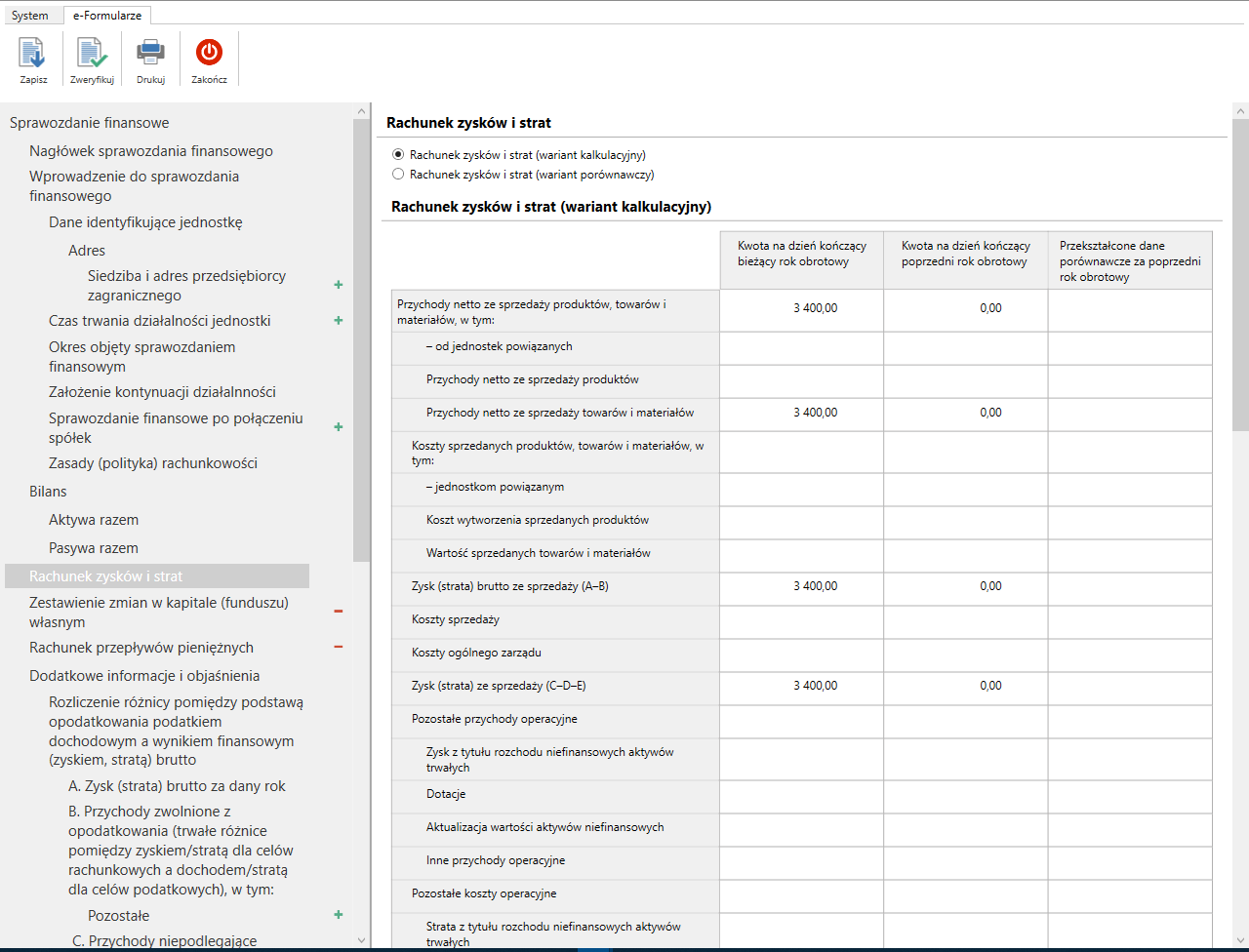This screenshot has width=1249, height=952.
Task: Select Dane identyfikujące jednostkę
Action: point(145,222)
